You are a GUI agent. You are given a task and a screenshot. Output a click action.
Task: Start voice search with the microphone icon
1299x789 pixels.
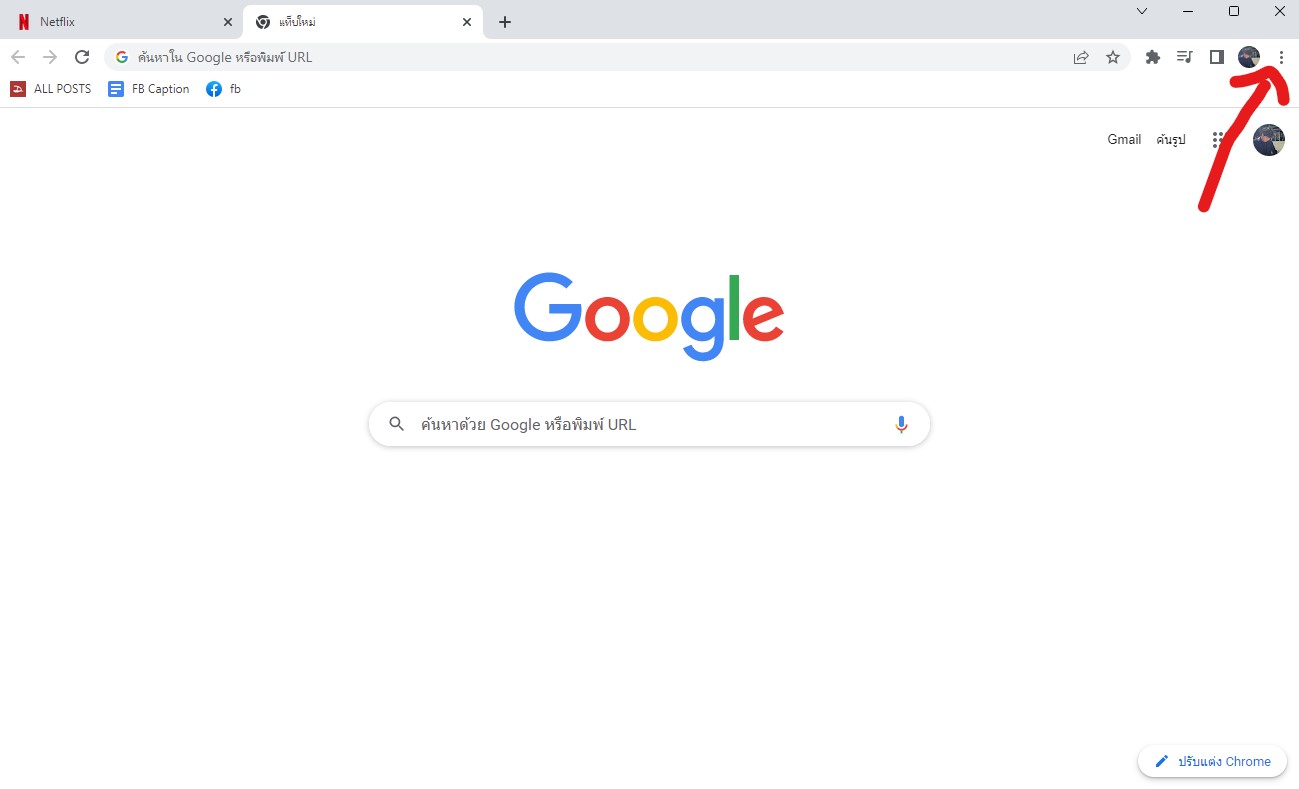click(x=901, y=424)
